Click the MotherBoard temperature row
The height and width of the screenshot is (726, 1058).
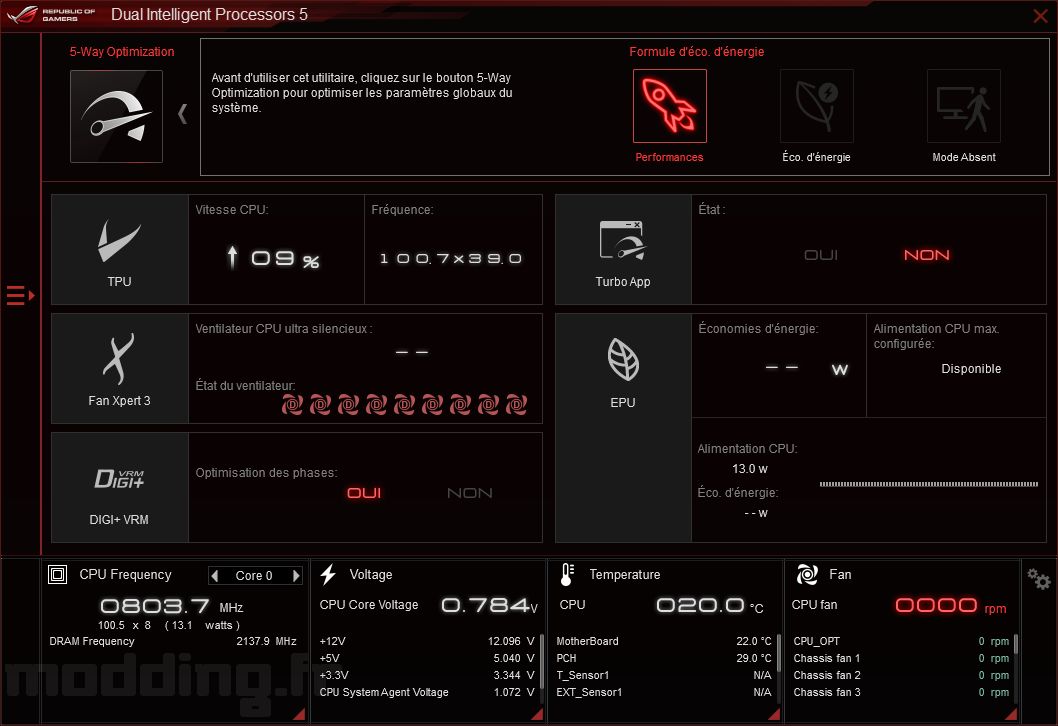(663, 641)
